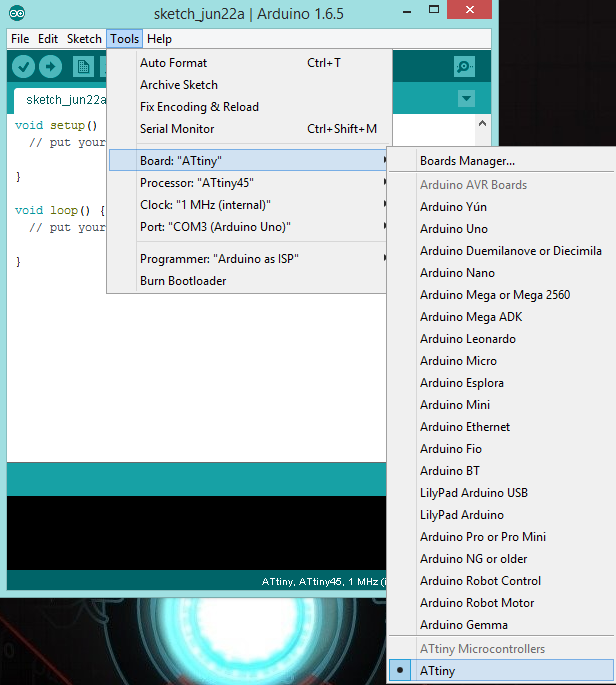
Task: Switch to the sketch_jun22a tab
Action: pos(61,100)
